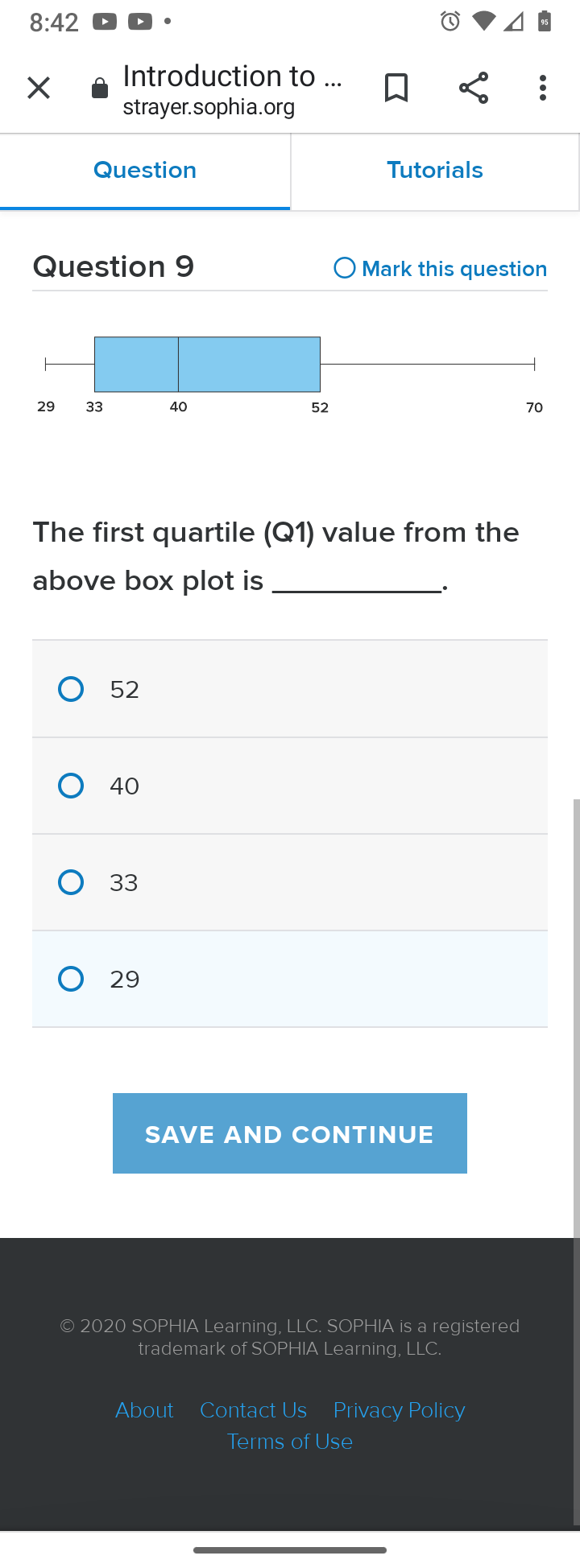Open the share icon in toolbar

(474, 88)
